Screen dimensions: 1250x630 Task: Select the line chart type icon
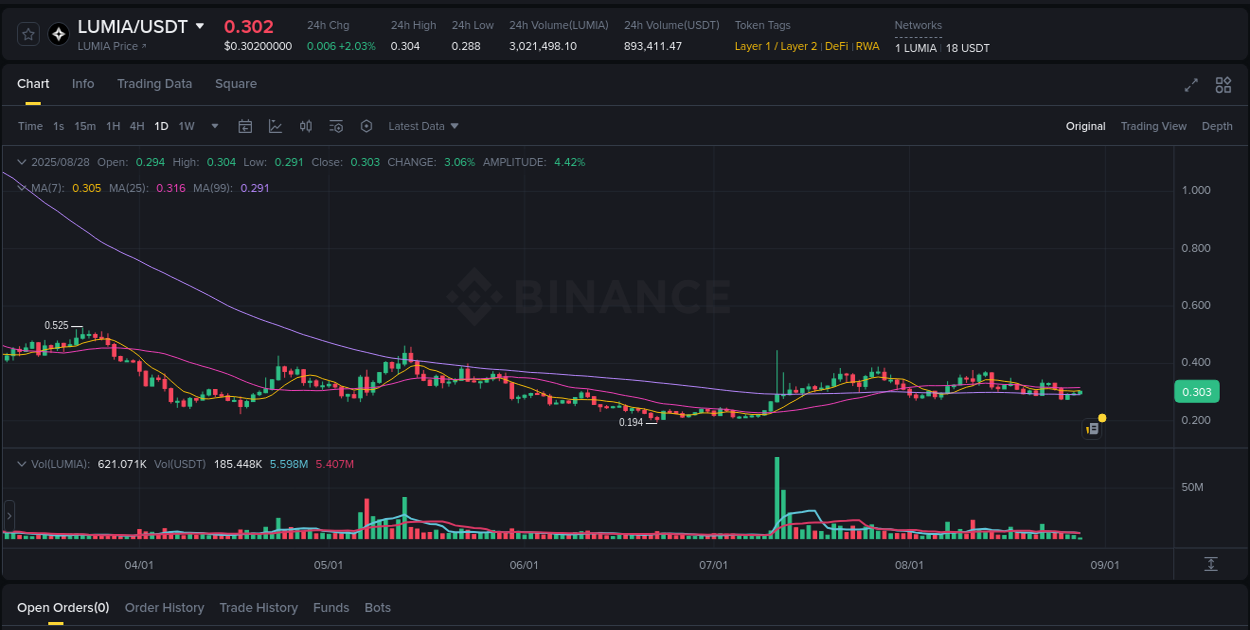[274, 126]
